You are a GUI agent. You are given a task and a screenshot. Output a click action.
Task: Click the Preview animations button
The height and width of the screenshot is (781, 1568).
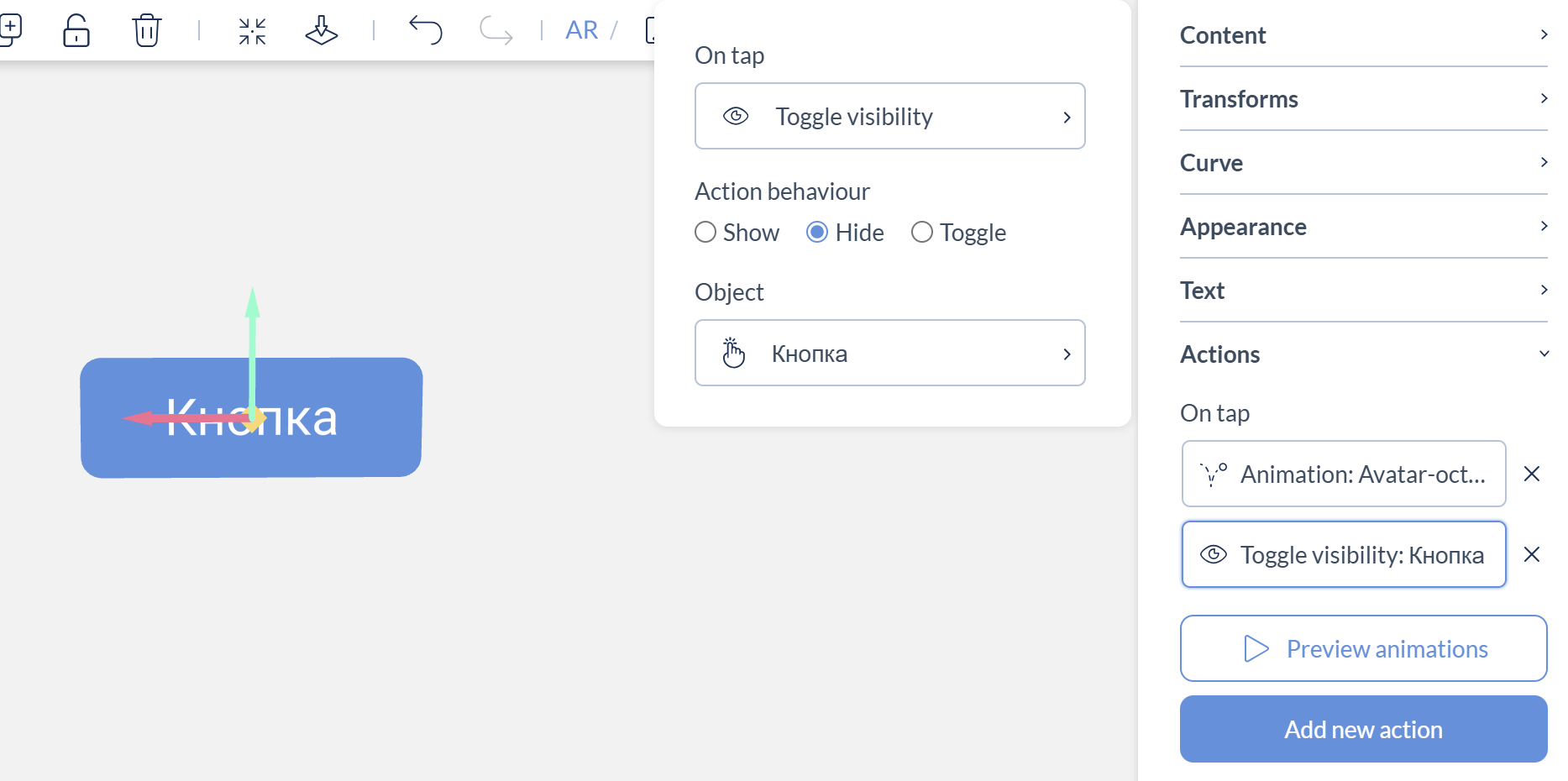pyautogui.click(x=1362, y=648)
